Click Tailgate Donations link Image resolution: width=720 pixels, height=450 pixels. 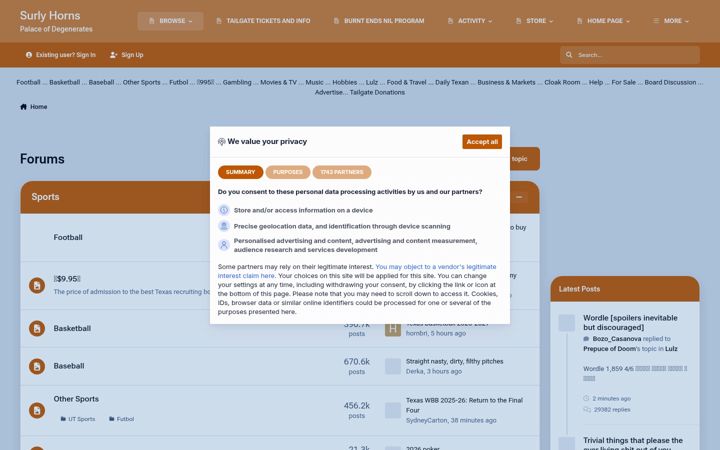click(377, 92)
